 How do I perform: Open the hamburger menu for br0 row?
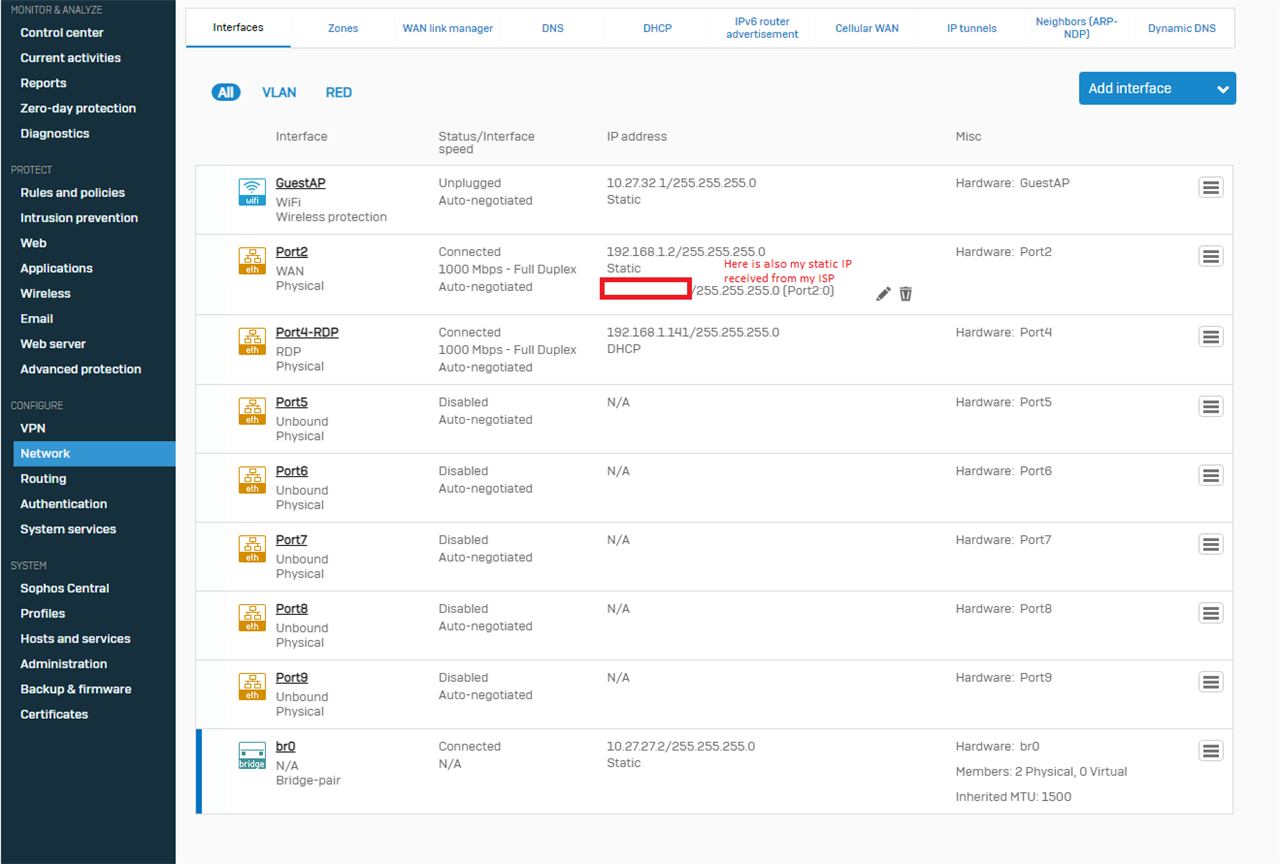[1210, 751]
